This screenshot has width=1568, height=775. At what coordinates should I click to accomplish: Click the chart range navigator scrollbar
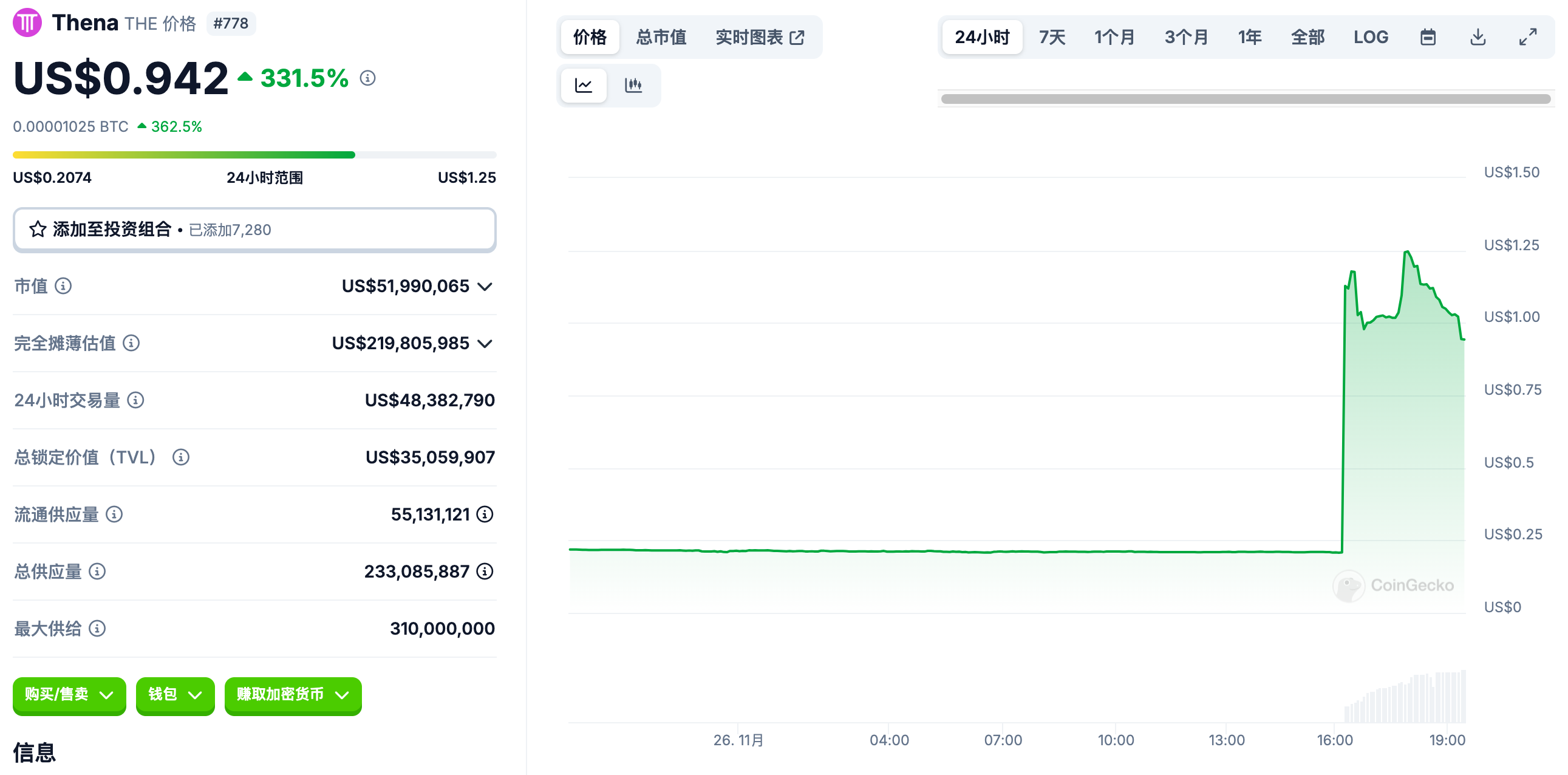[1246, 98]
